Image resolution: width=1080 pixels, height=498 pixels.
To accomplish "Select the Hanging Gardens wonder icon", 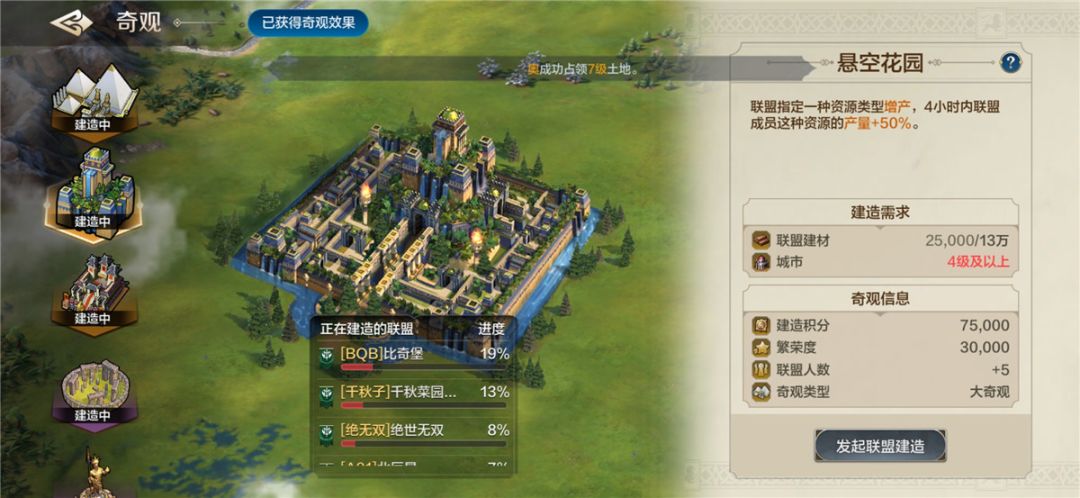I will point(94,194).
